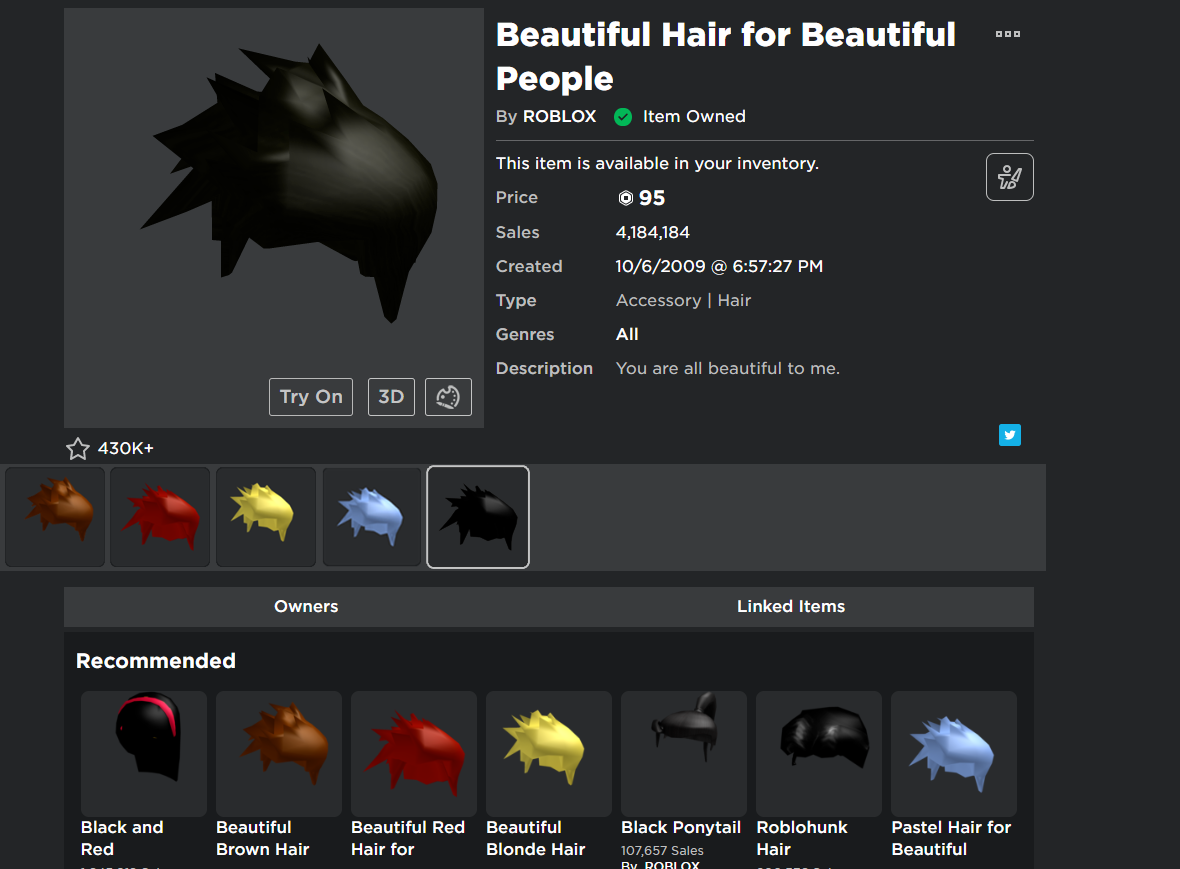Screen dimensions: 1180x869
Task: Click the green Item Owned checkmark icon
Action: coord(622,116)
